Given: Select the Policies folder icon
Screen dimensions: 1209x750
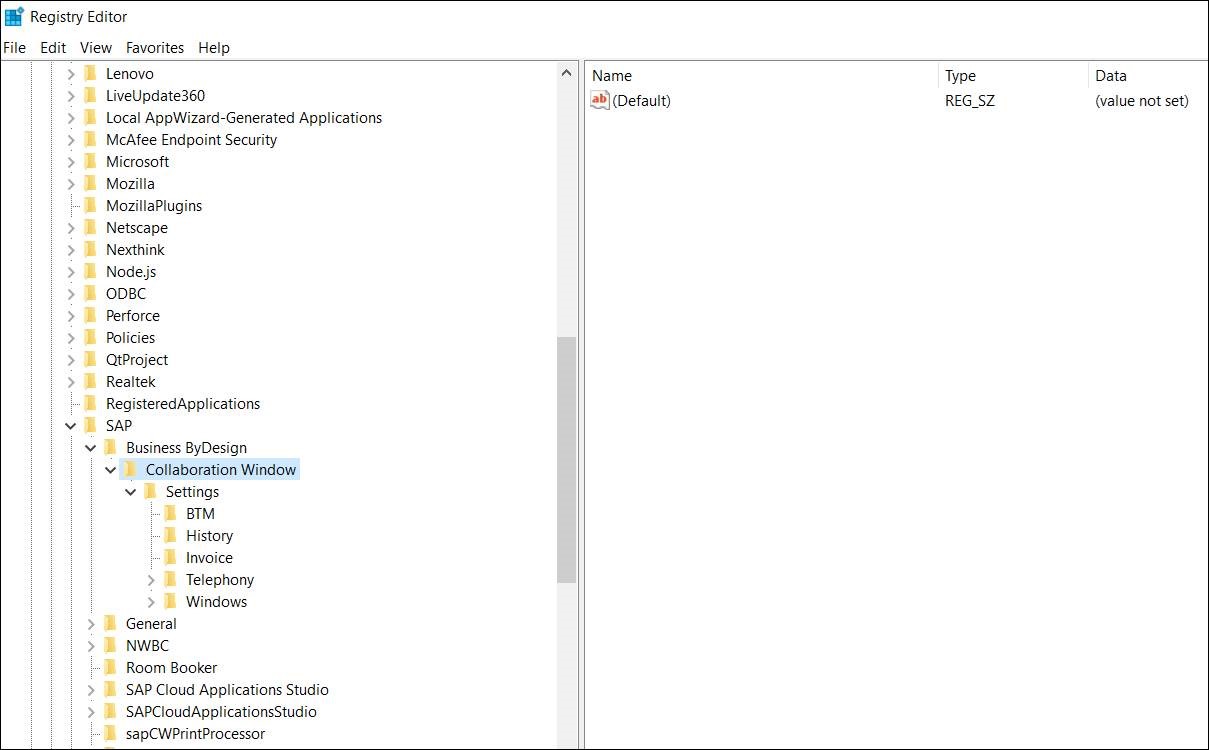Looking at the screenshot, I should [91, 337].
